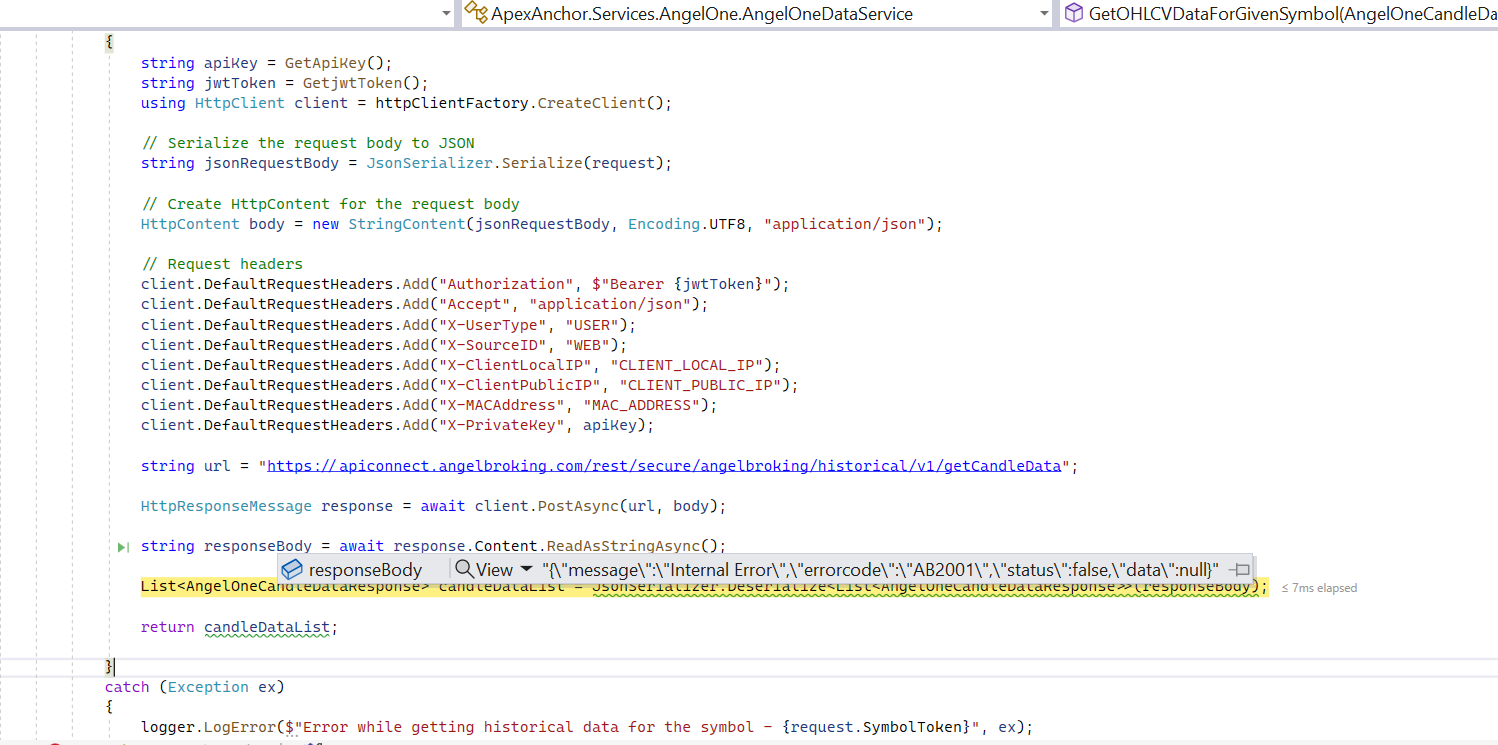Screen dimensions: 1498x745
Task: Expand the View visualizer dropdown arrow
Action: coord(527,569)
